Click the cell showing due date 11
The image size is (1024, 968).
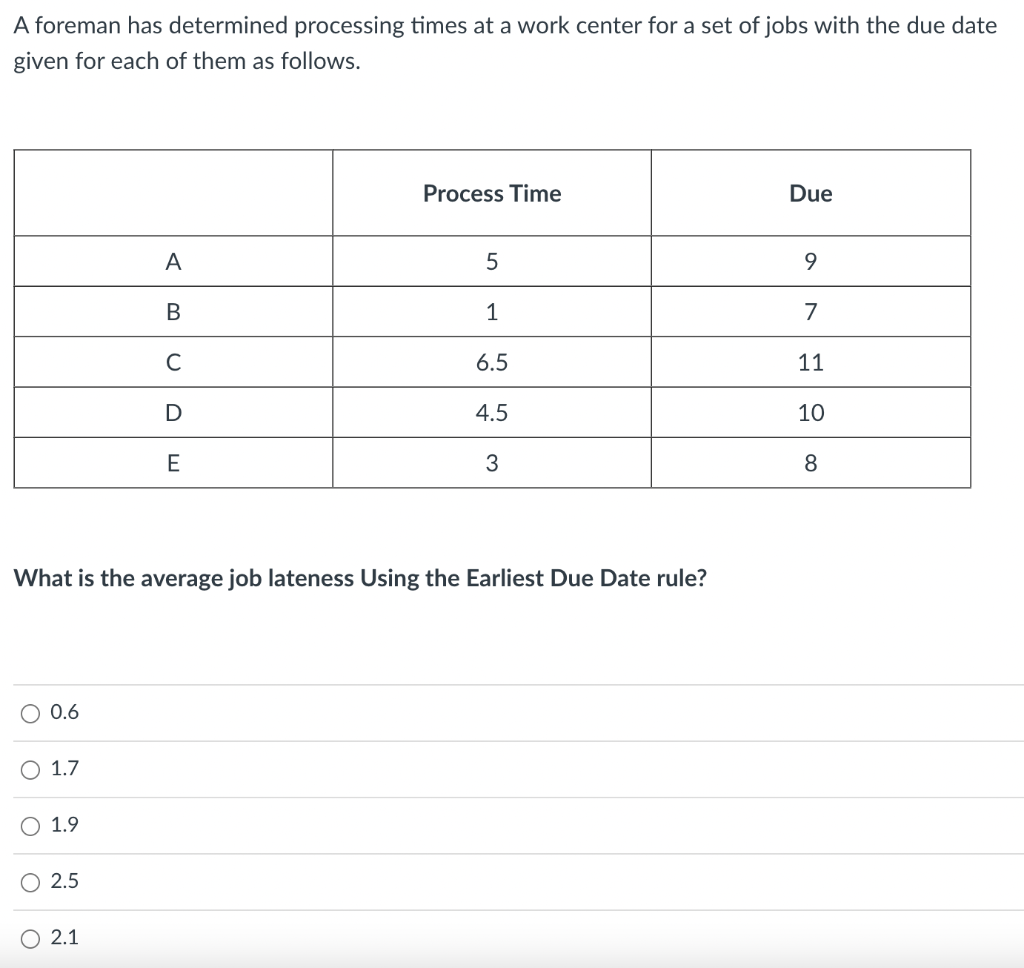(810, 361)
